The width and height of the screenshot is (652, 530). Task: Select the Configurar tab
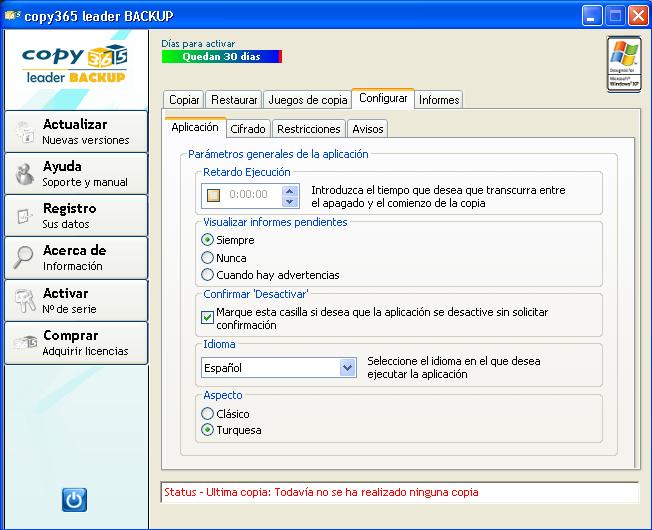[x=383, y=99]
